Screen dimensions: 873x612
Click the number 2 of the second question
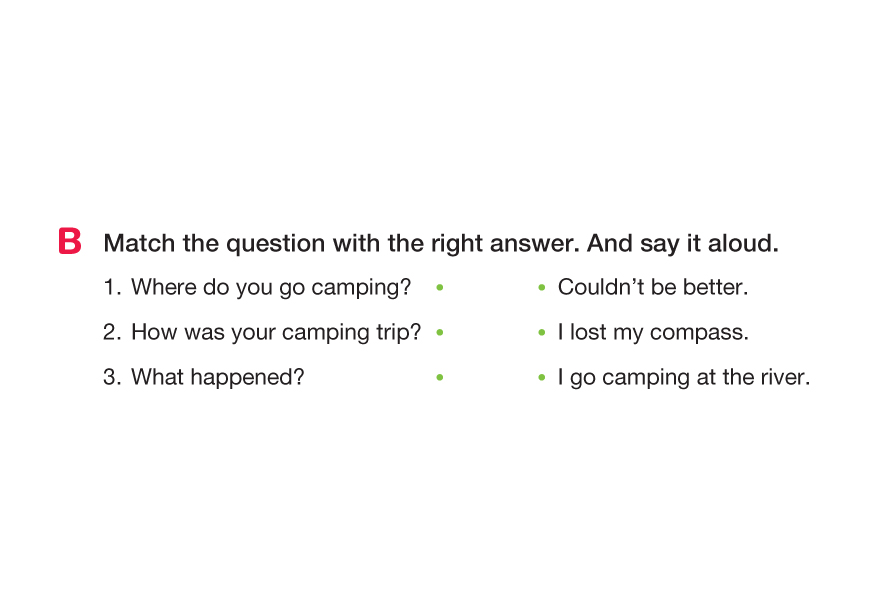(110, 333)
